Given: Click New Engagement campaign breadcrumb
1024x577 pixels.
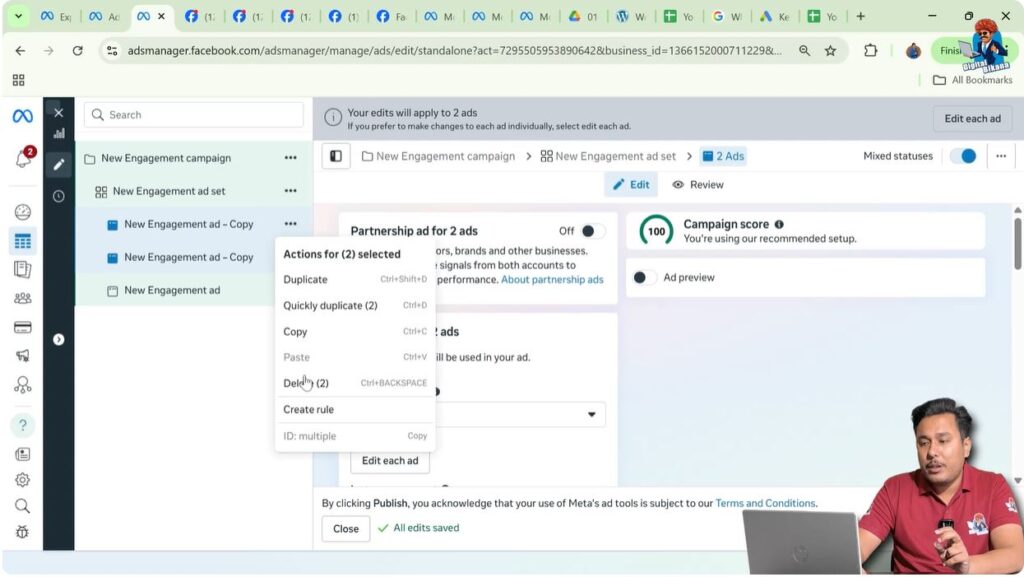Looking at the screenshot, I should click(x=438, y=156).
